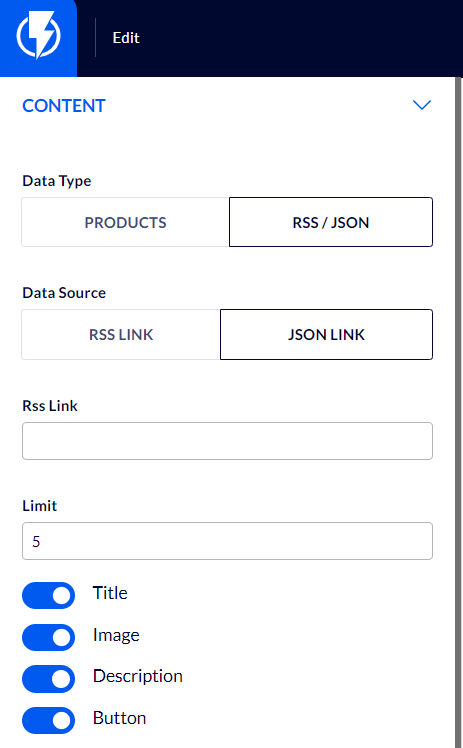Click the Button label text

pos(120,718)
